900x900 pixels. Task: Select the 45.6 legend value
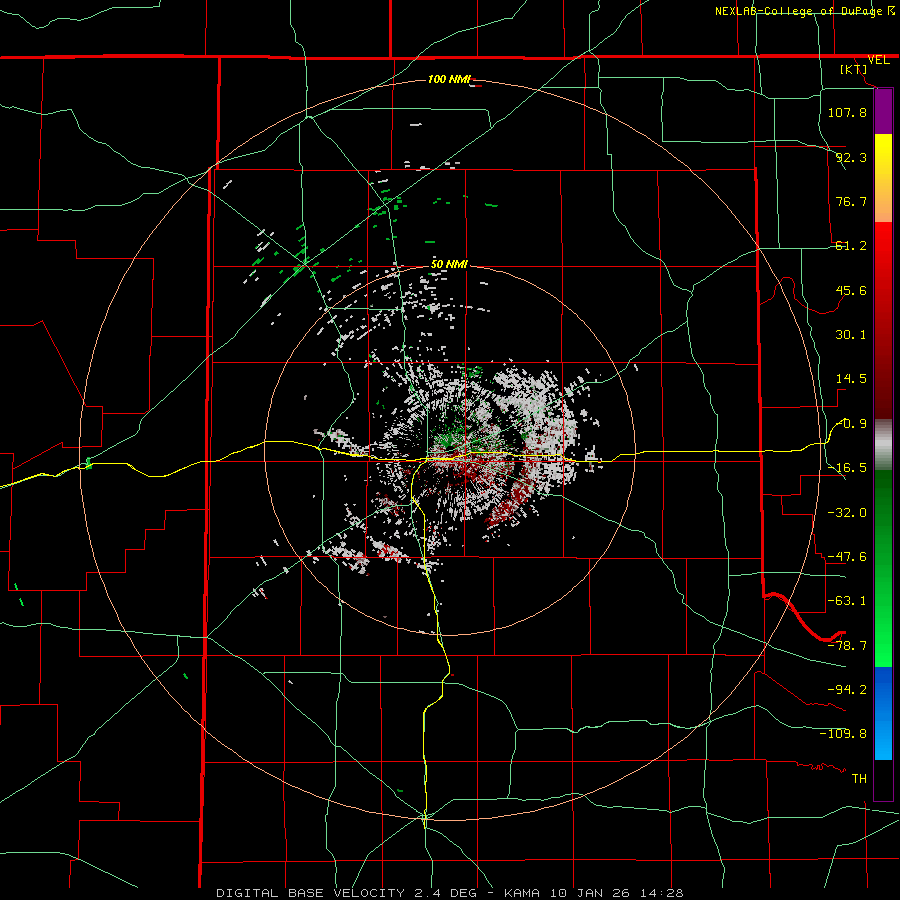point(851,290)
